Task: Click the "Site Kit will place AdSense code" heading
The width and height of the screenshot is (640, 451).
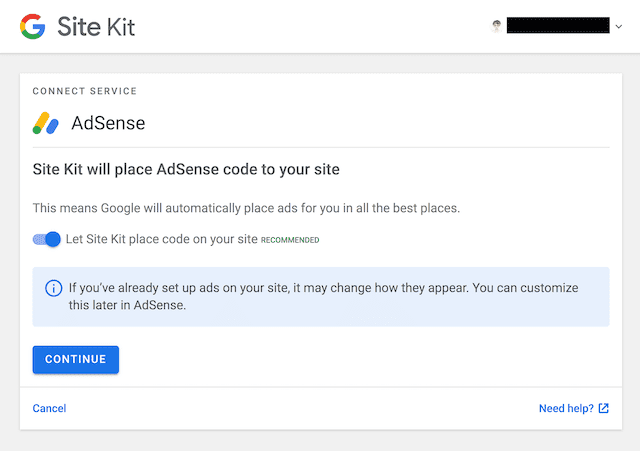Action: point(186,169)
